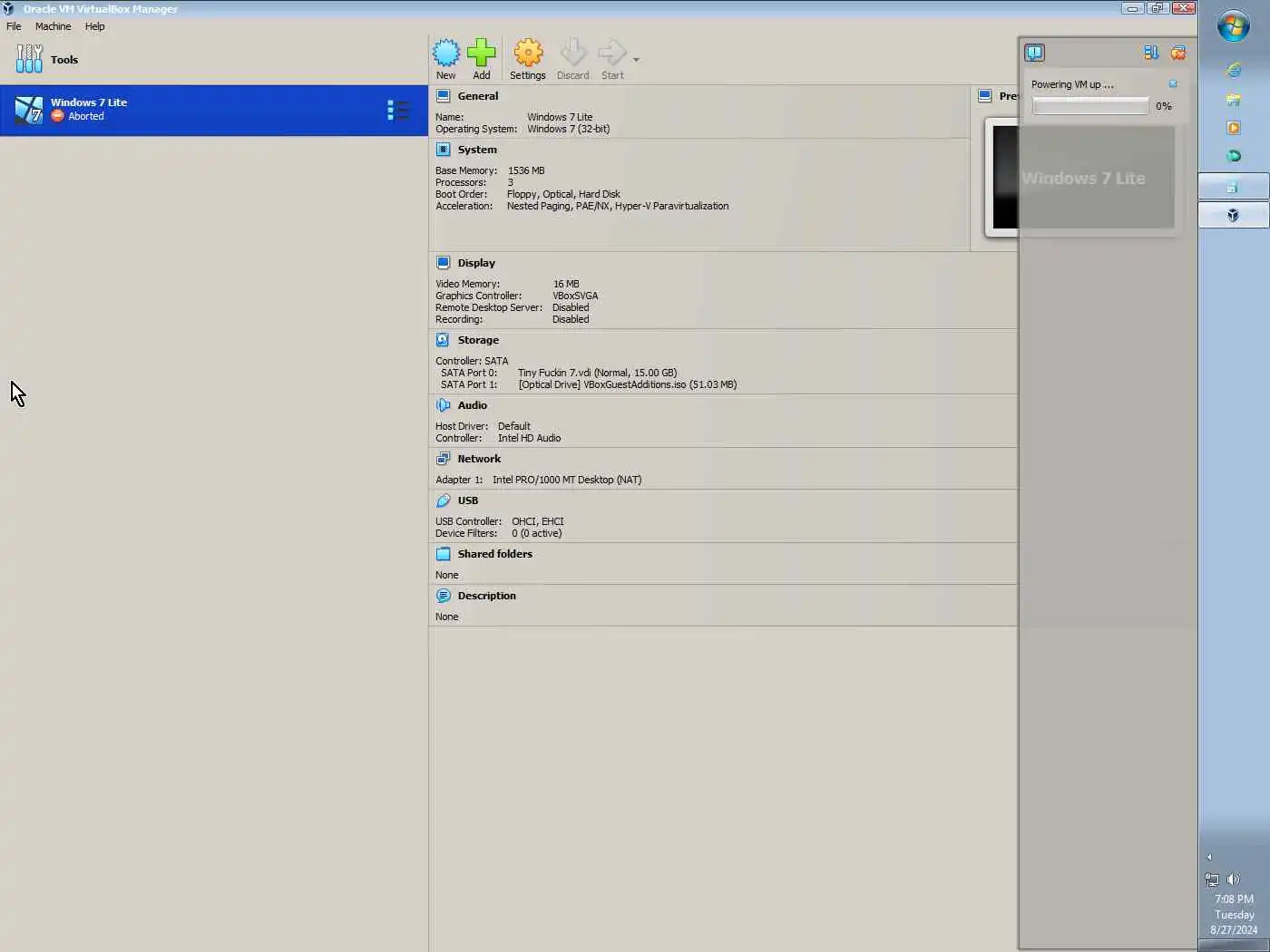Open the Help menu
Image resolution: width=1270 pixels, height=952 pixels.
pyautogui.click(x=95, y=26)
